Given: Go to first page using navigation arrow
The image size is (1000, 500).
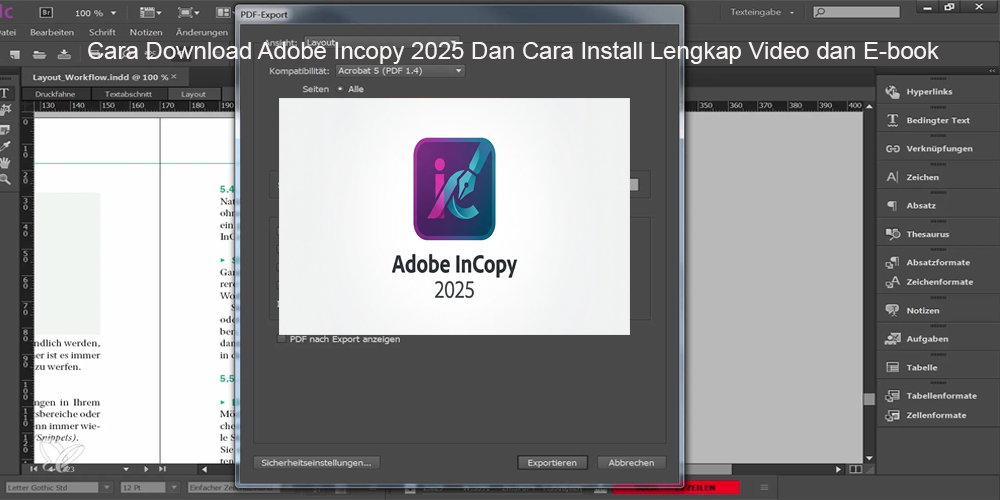Looking at the screenshot, I should pyautogui.click(x=33, y=469).
